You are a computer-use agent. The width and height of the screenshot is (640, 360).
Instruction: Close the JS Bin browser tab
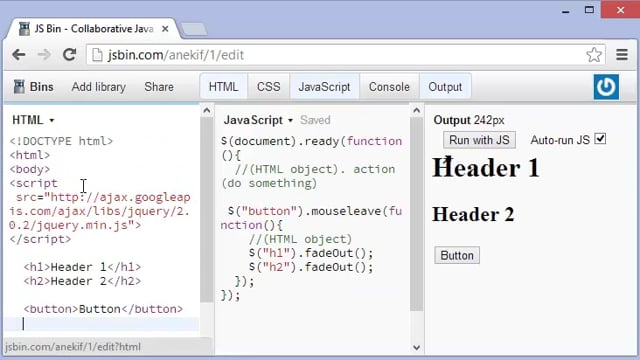click(x=165, y=29)
